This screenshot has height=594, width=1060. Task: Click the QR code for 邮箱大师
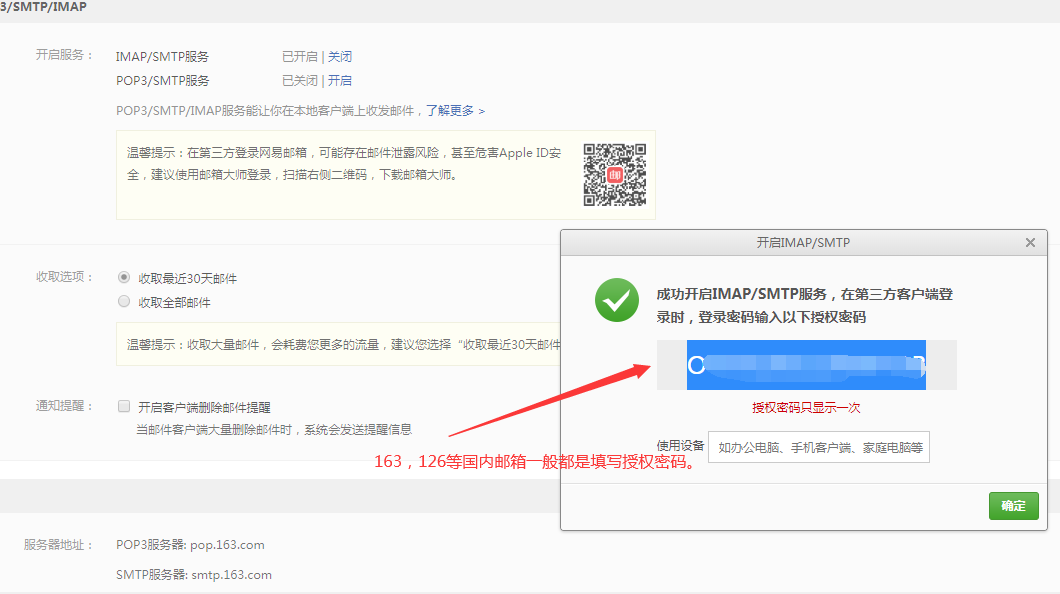click(615, 175)
